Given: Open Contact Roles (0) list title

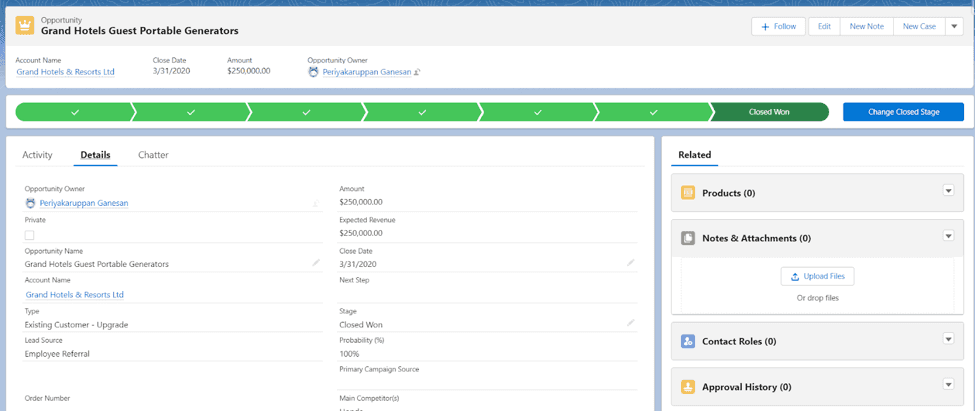Looking at the screenshot, I should click(x=739, y=341).
